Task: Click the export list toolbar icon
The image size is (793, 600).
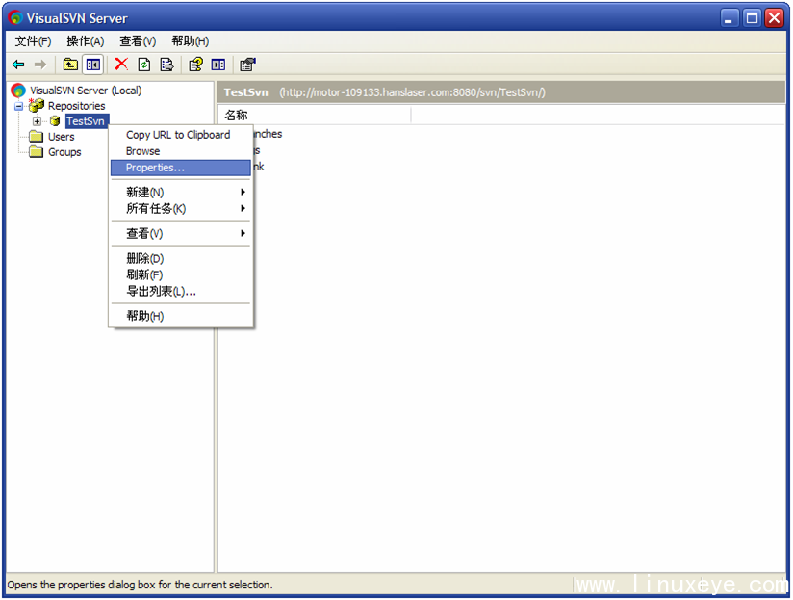Action: pyautogui.click(x=167, y=64)
